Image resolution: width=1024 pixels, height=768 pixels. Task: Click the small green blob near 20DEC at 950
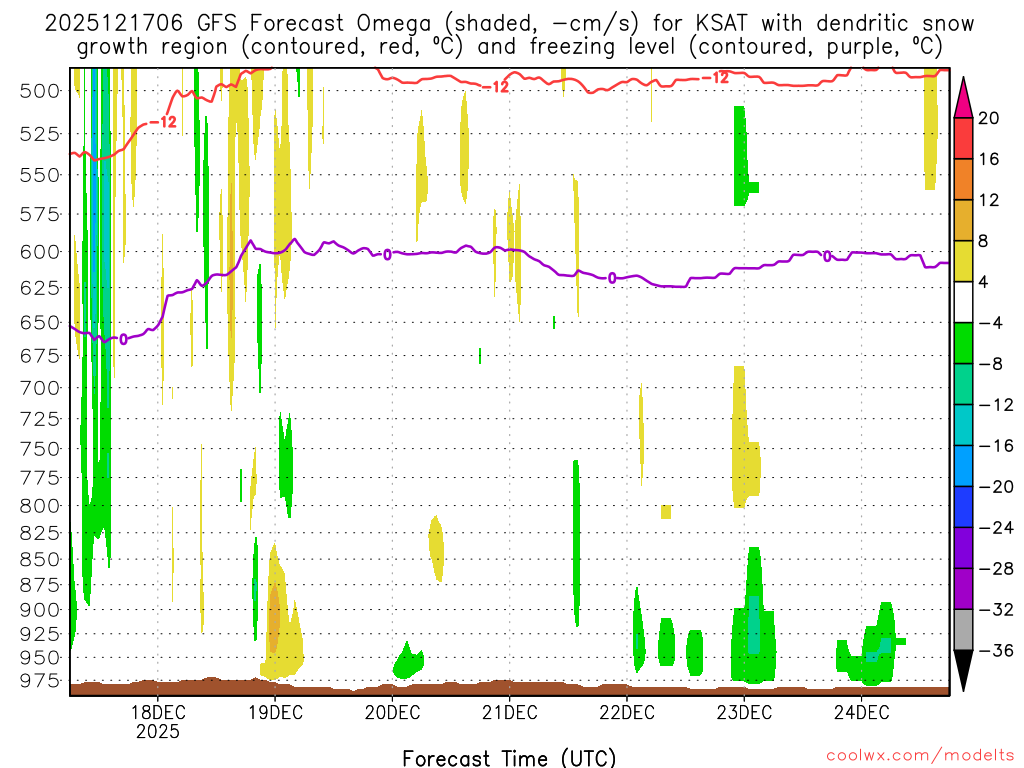(x=408, y=662)
